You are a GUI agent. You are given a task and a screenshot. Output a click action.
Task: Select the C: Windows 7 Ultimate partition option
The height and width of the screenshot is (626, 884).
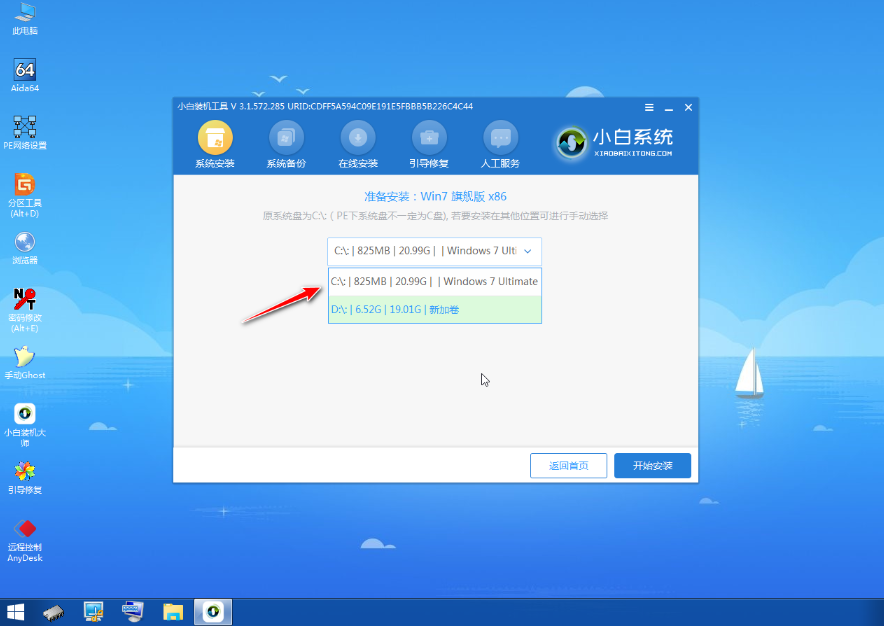click(x=434, y=281)
